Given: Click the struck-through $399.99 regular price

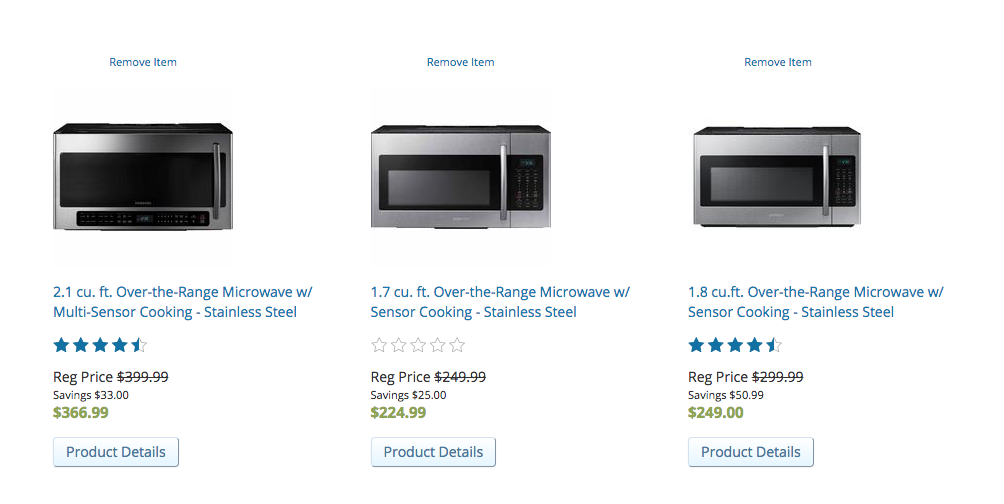Looking at the screenshot, I should 143,377.
